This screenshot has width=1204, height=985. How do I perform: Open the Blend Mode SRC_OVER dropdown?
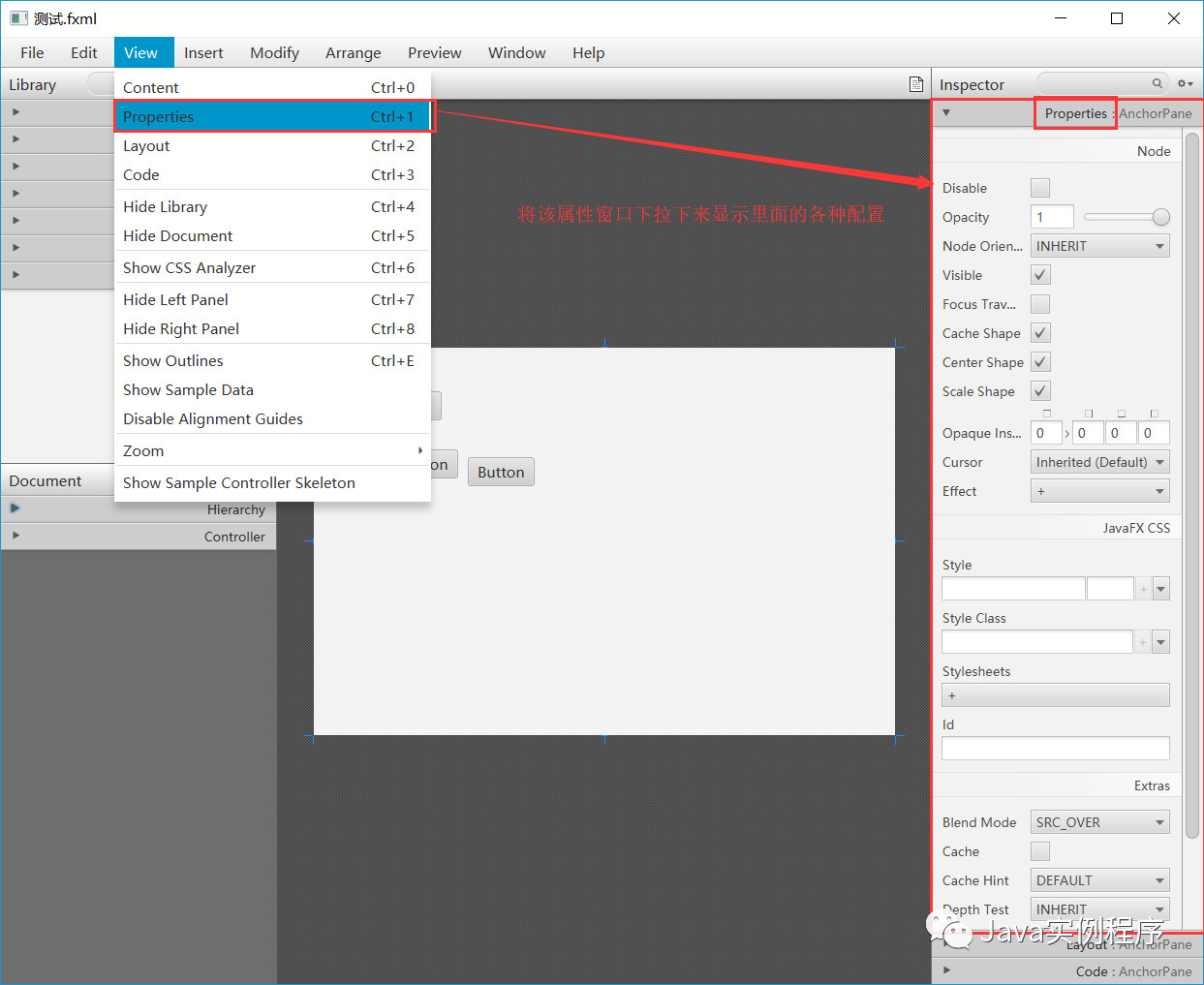tap(1099, 821)
